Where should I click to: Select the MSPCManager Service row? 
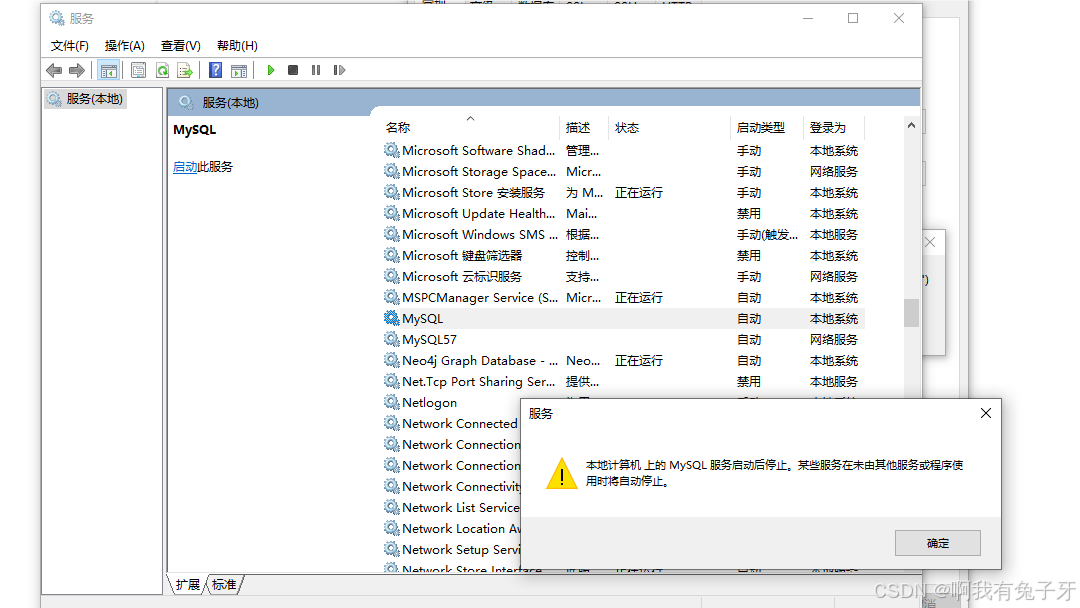pos(623,297)
